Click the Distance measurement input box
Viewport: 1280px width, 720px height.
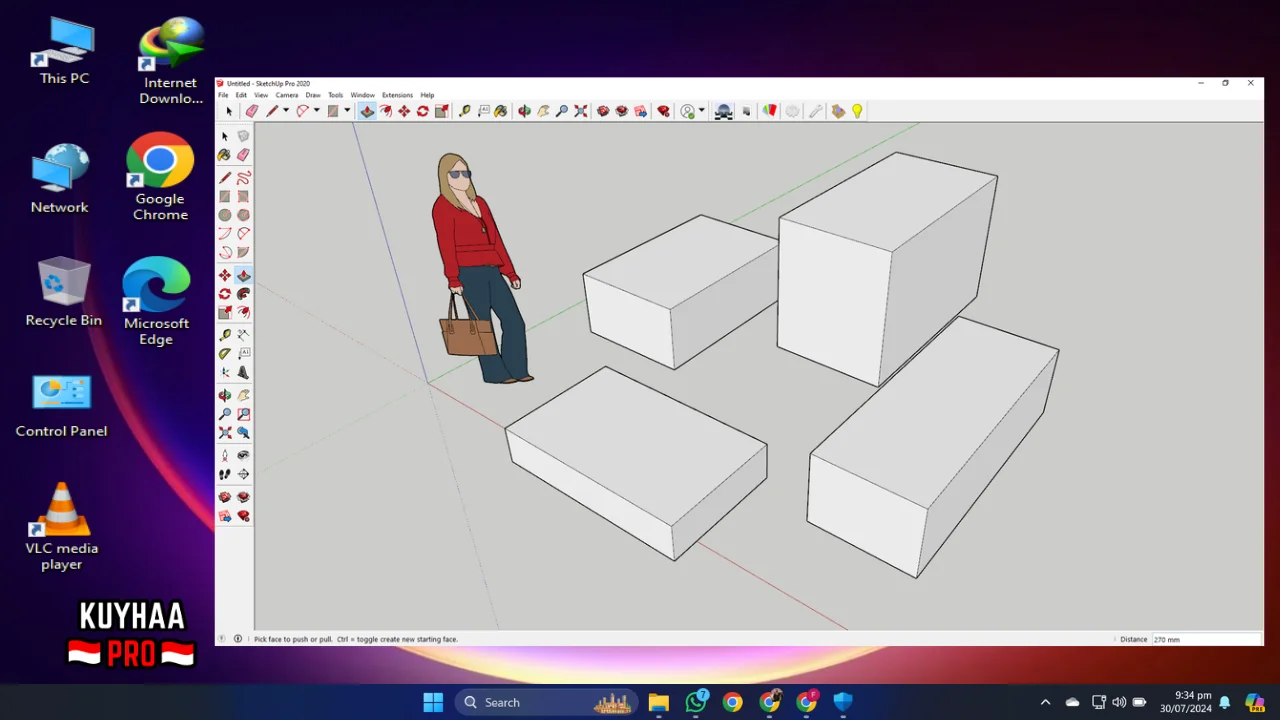point(1206,639)
